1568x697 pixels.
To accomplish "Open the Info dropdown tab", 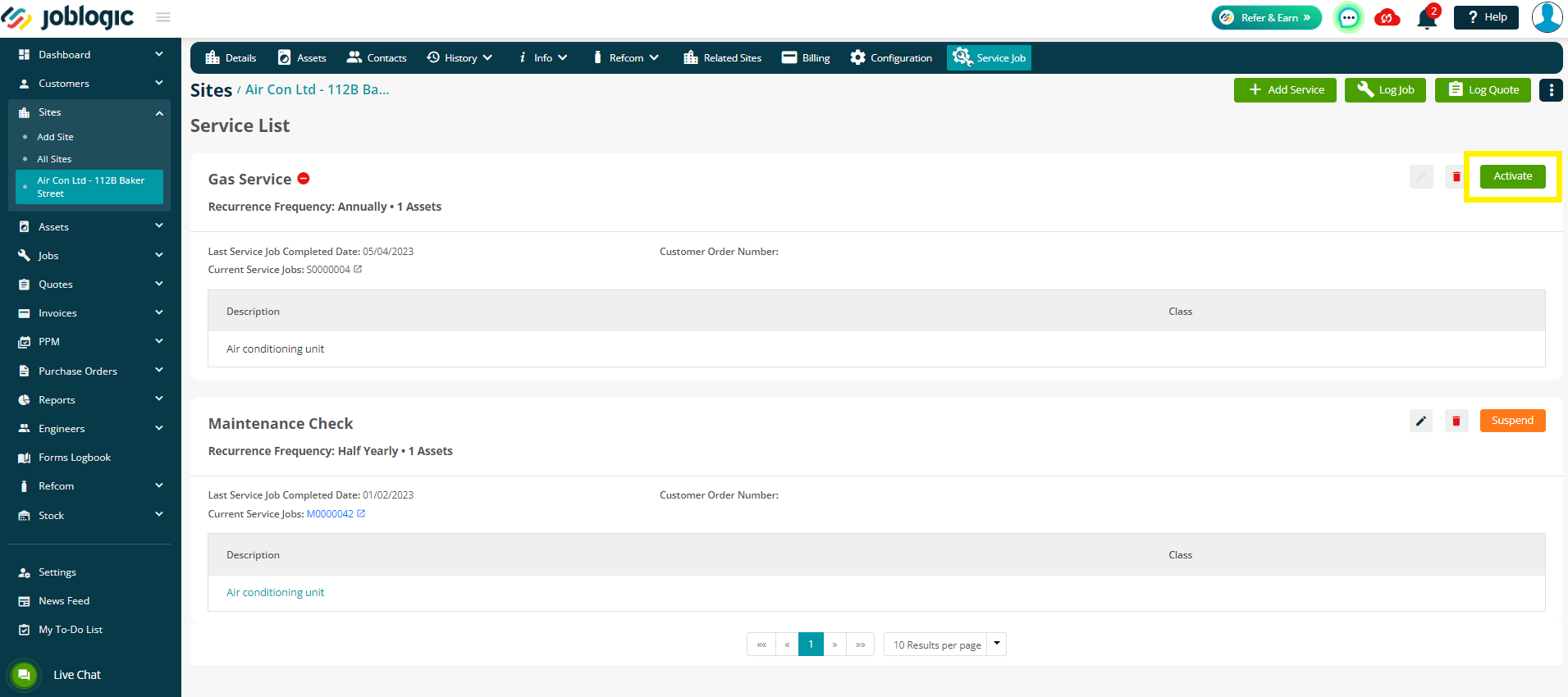I will (542, 57).
